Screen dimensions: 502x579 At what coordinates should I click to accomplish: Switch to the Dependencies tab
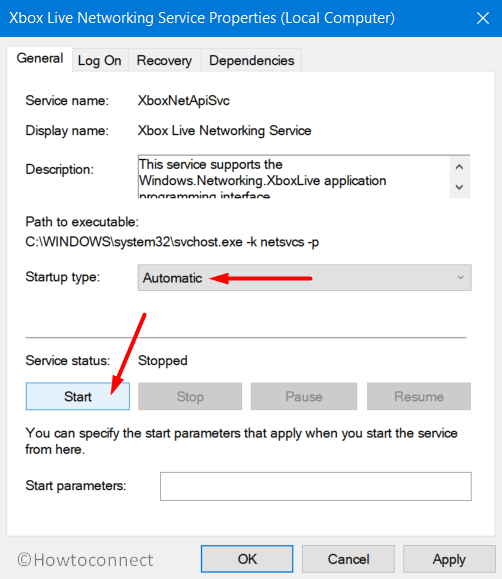pyautogui.click(x=252, y=61)
